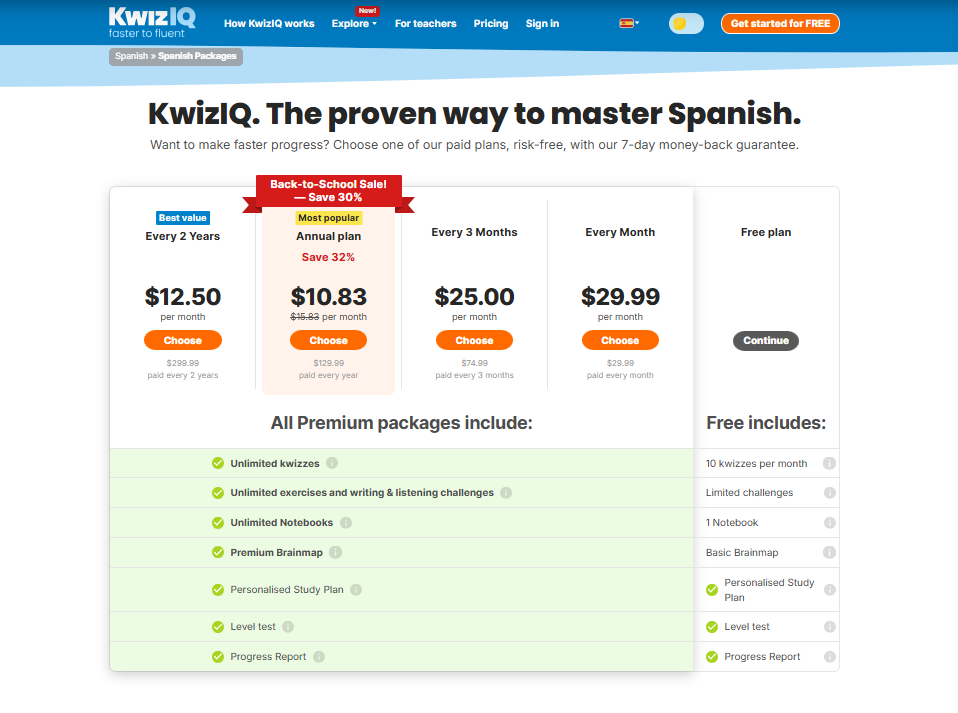Image resolution: width=958 pixels, height=713 pixels.
Task: Expand the Explore menu
Action: [x=354, y=23]
